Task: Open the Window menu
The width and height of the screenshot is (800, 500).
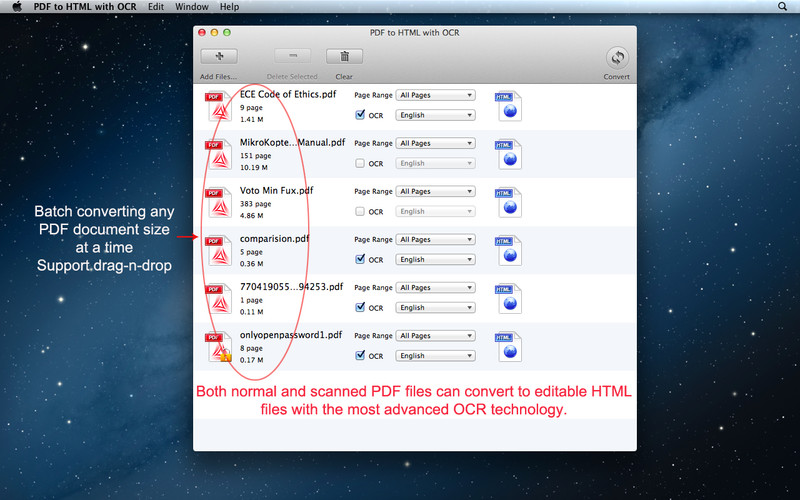Action: click(191, 7)
